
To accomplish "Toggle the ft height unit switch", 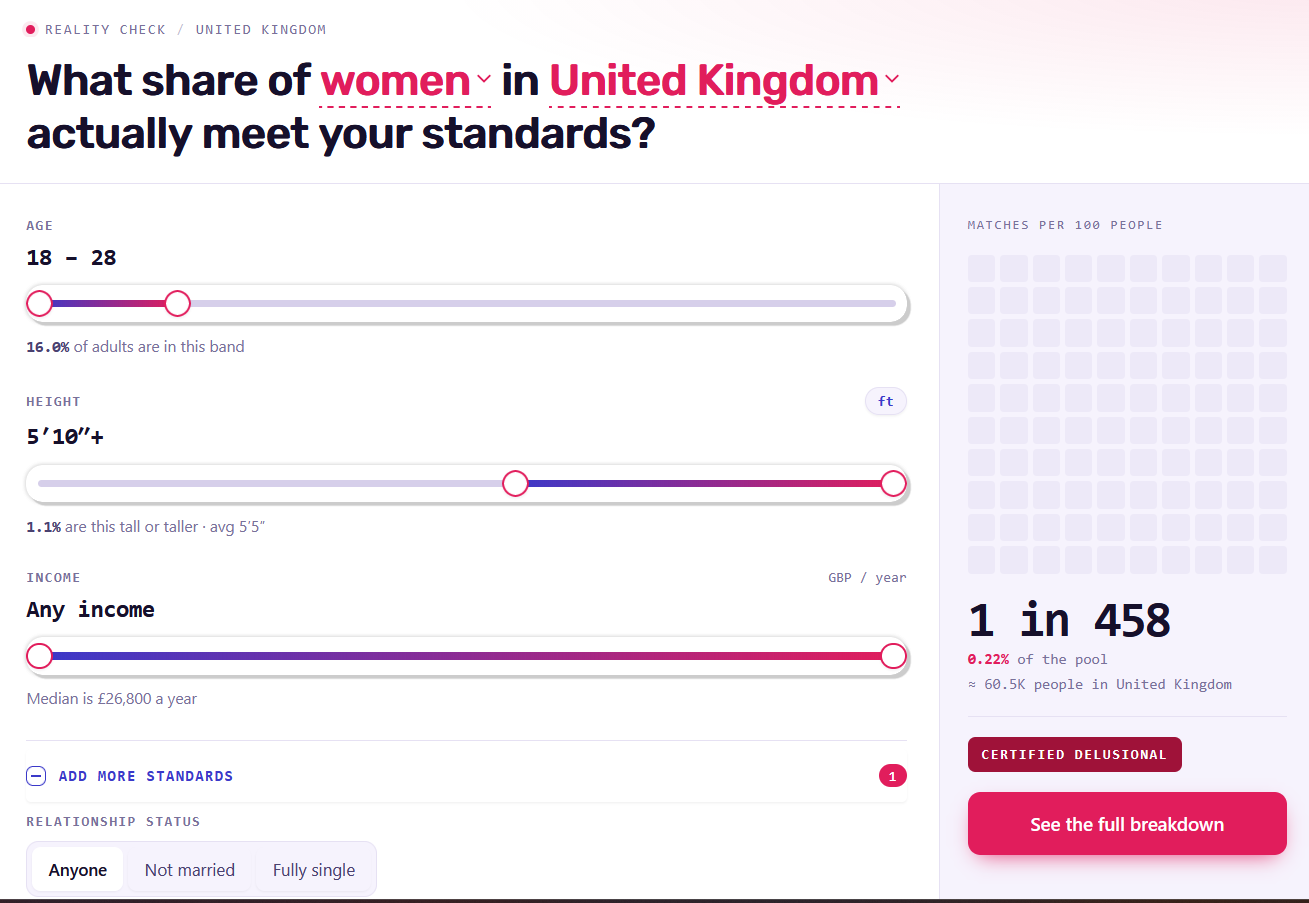I will coord(885,402).
